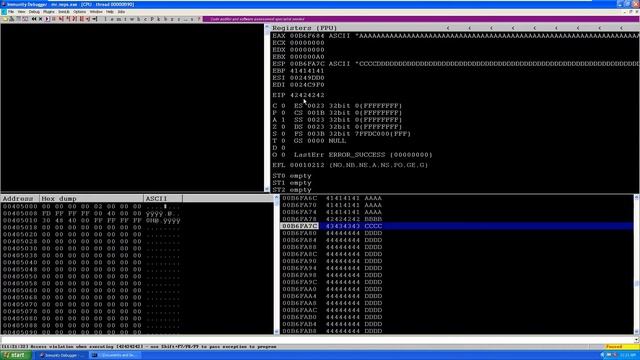Open Windows list with the 'w' button
The image size is (640, 360).
131,19
